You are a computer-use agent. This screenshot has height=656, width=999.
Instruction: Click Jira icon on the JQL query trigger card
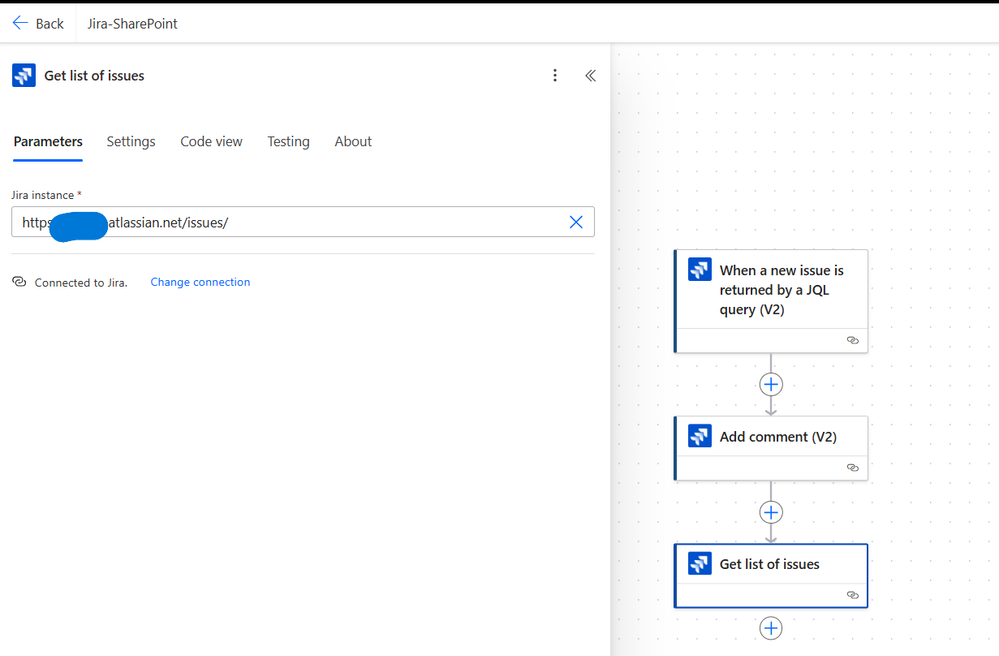coord(700,269)
